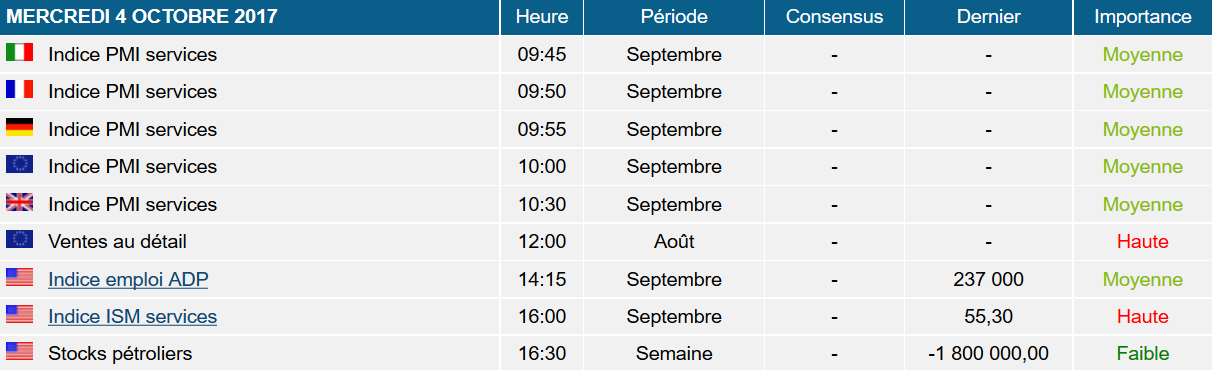
Task: Click the Italian flag icon
Action: [20, 52]
